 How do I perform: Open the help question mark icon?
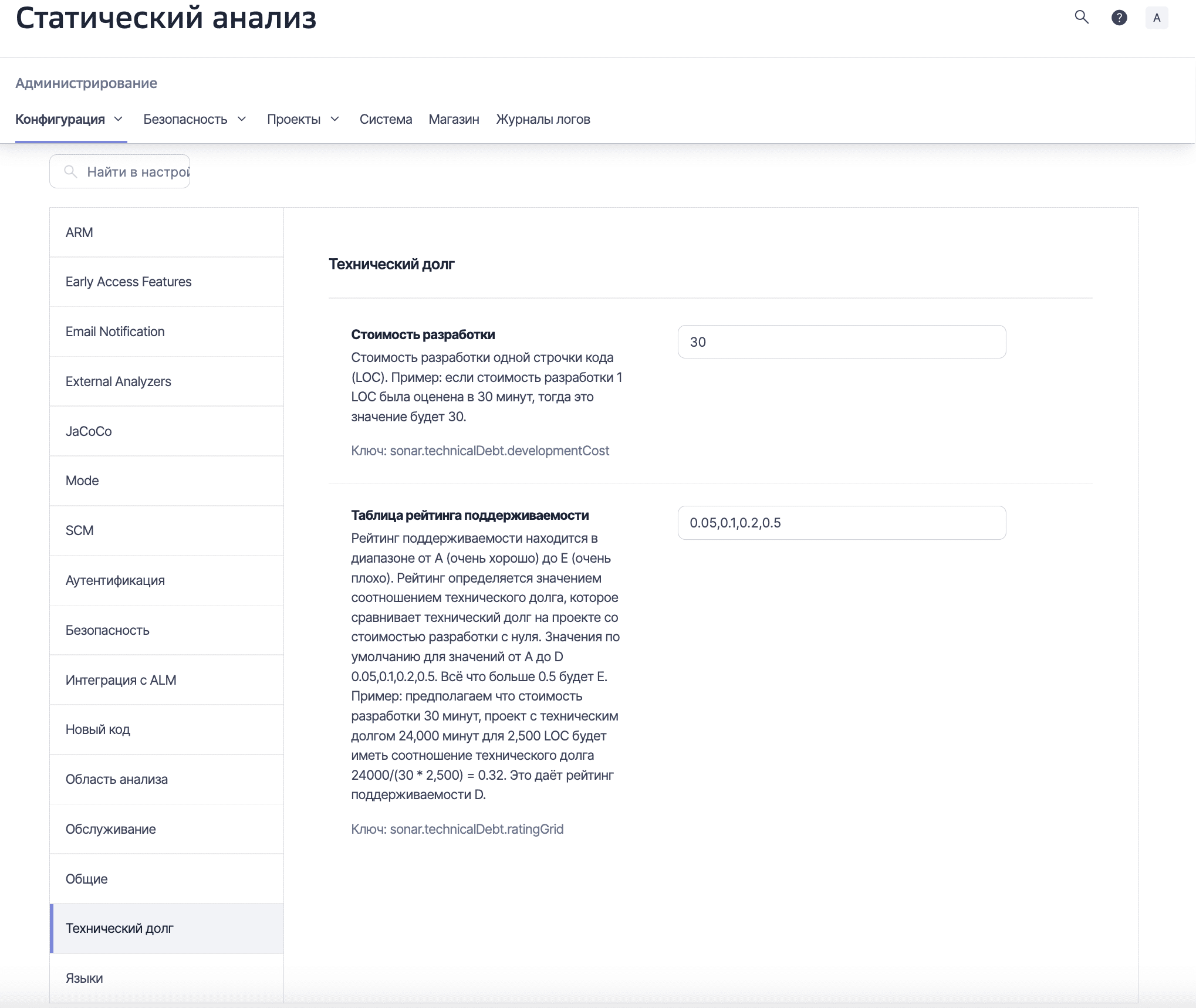1119,18
